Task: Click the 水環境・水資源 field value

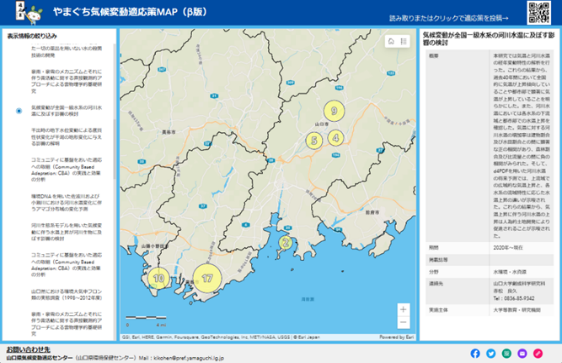Action: click(510, 272)
